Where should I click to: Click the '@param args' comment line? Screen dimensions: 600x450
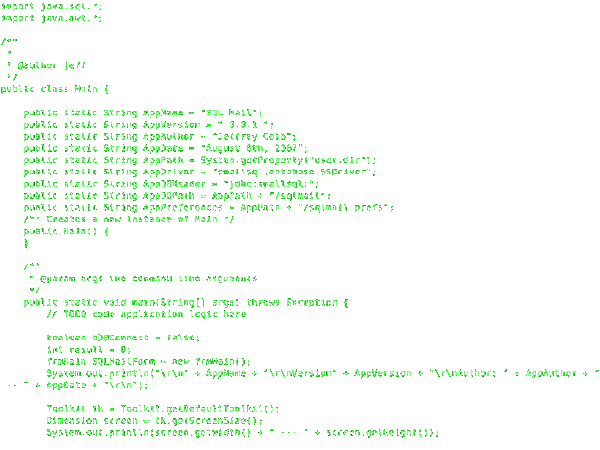click(143, 279)
